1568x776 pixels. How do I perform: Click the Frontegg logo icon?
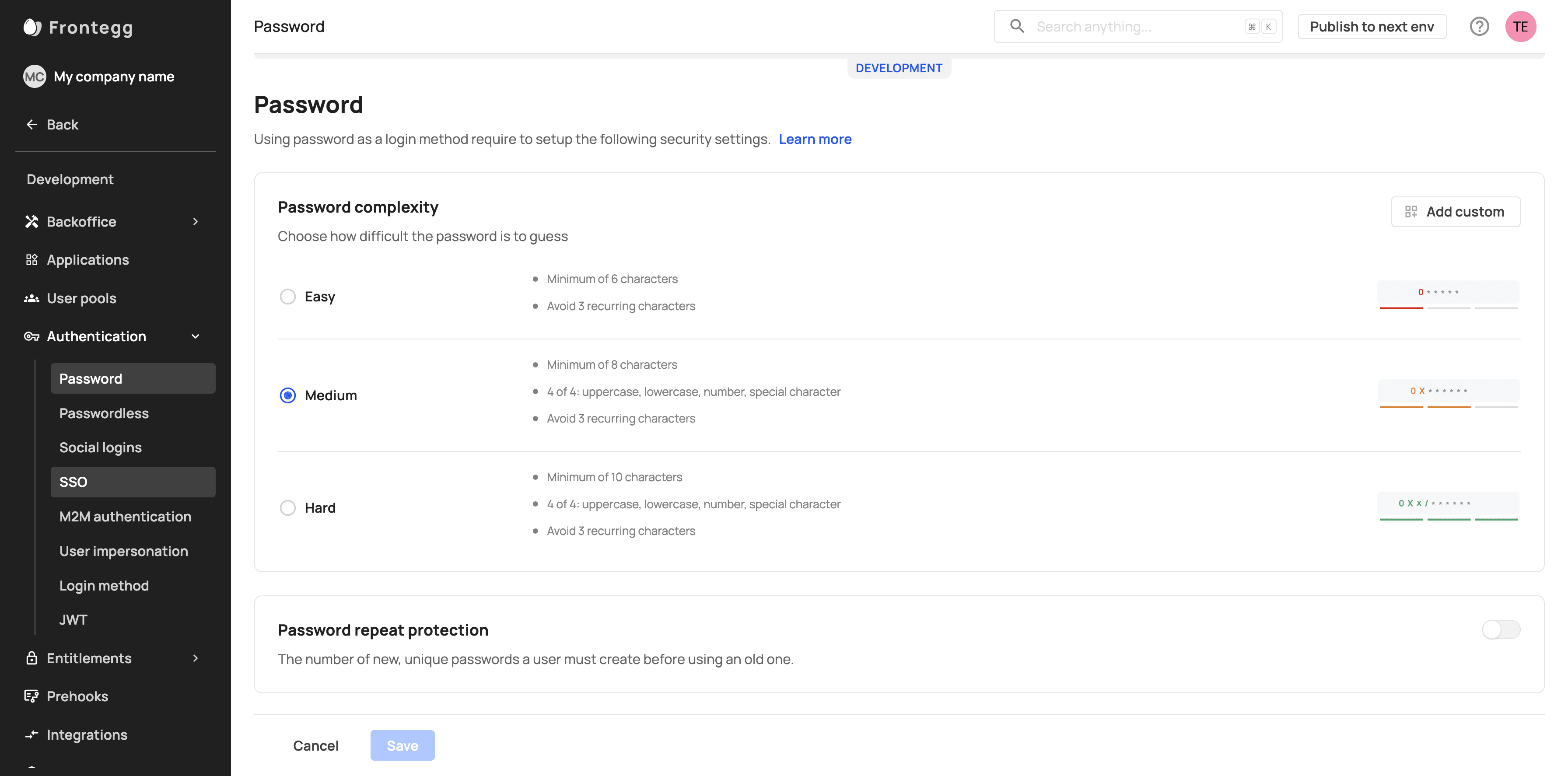(x=32, y=28)
